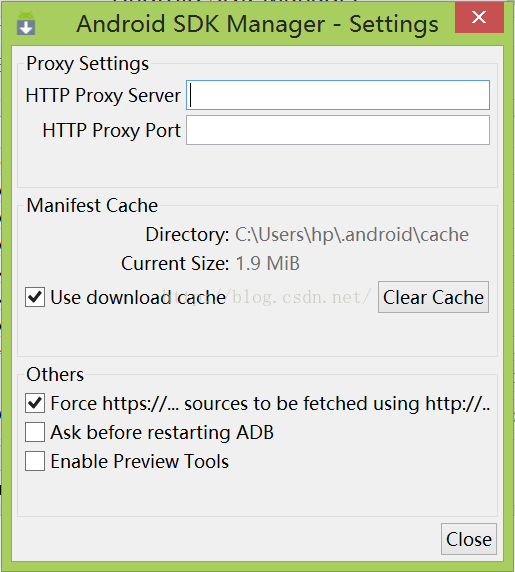The image size is (515, 572).
Task: Click the cache directory path C:\Users\hp\.android\cache
Action: tap(352, 234)
